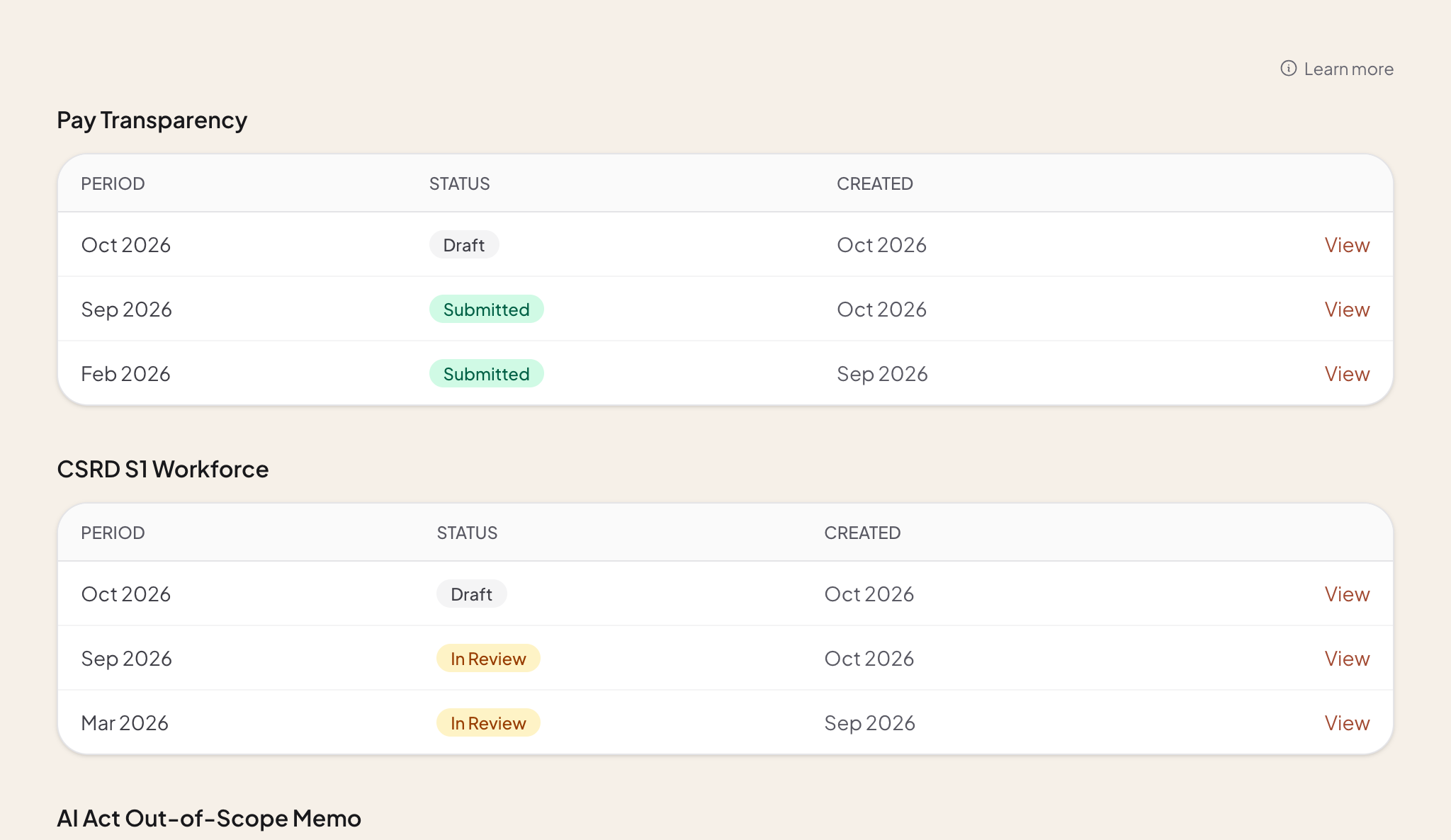
Task: Click Draft badge in CSRD S1 Workforce table
Action: [x=471, y=594]
